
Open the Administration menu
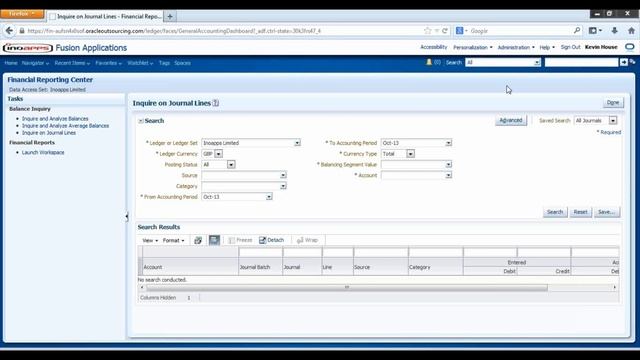point(516,47)
